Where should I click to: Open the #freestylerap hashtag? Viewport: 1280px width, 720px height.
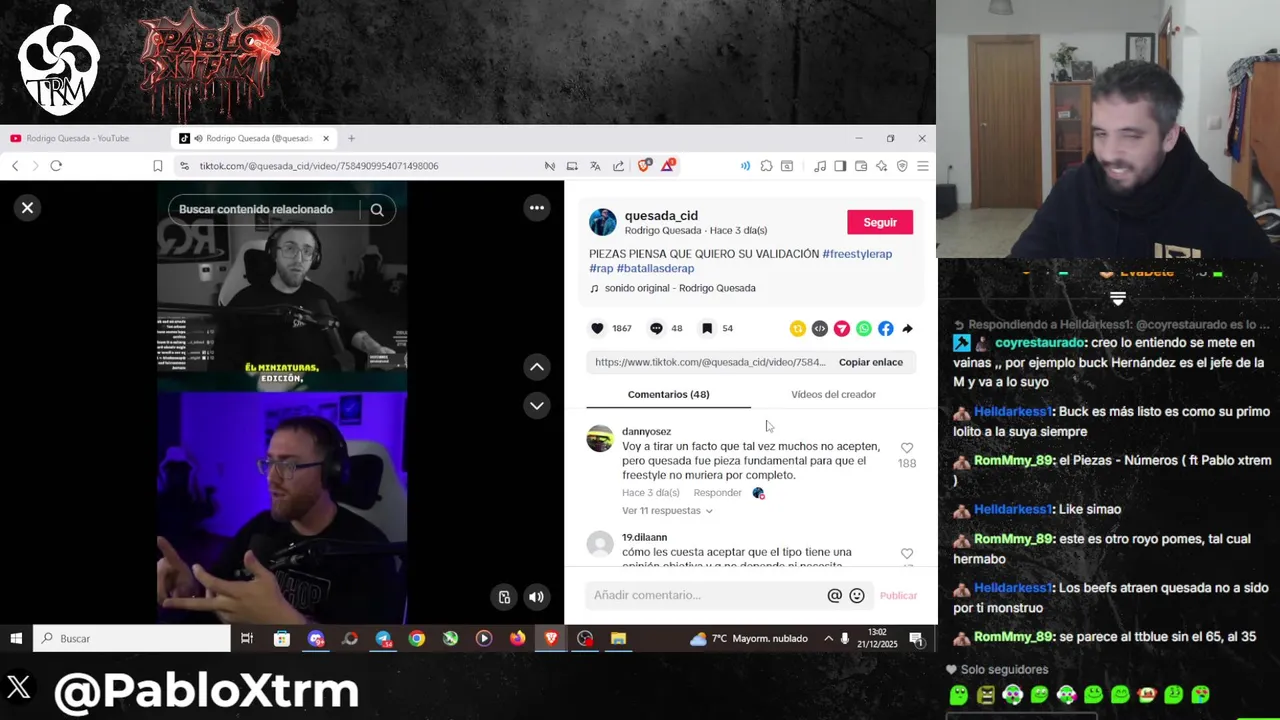click(857, 254)
